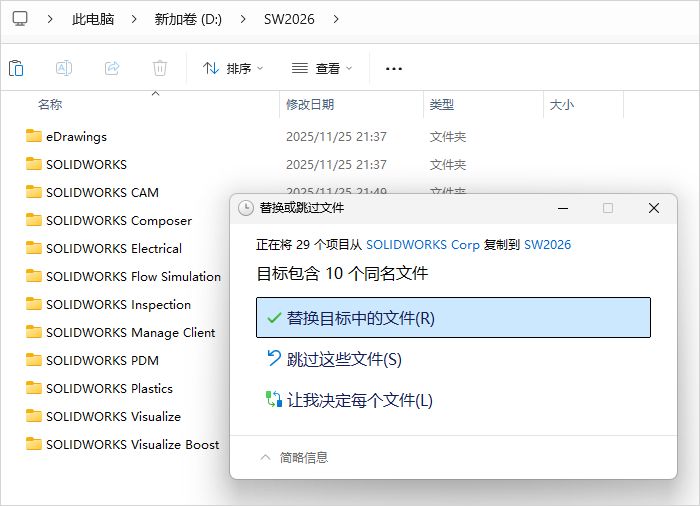Expand chevron after the computer icon
Screen dimensions: 700x506
coord(50,19)
